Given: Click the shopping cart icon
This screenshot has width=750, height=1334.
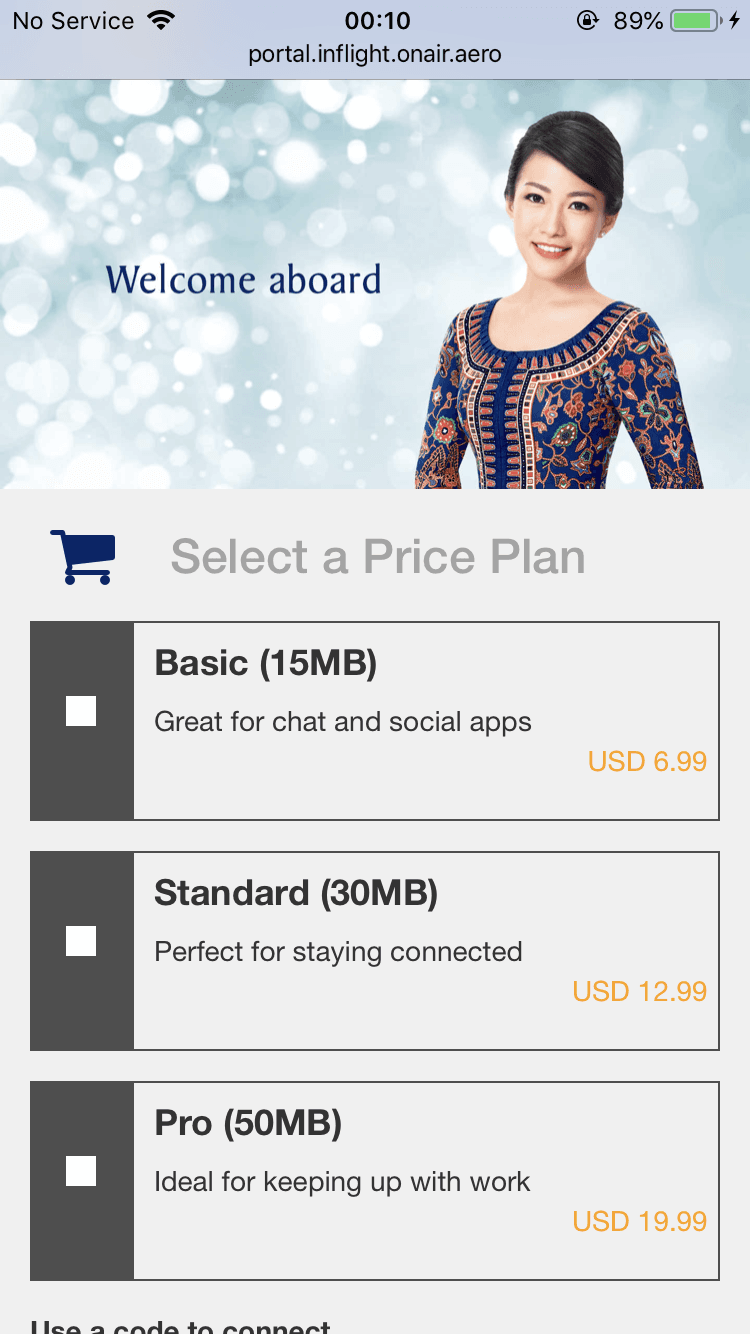Looking at the screenshot, I should coord(83,557).
